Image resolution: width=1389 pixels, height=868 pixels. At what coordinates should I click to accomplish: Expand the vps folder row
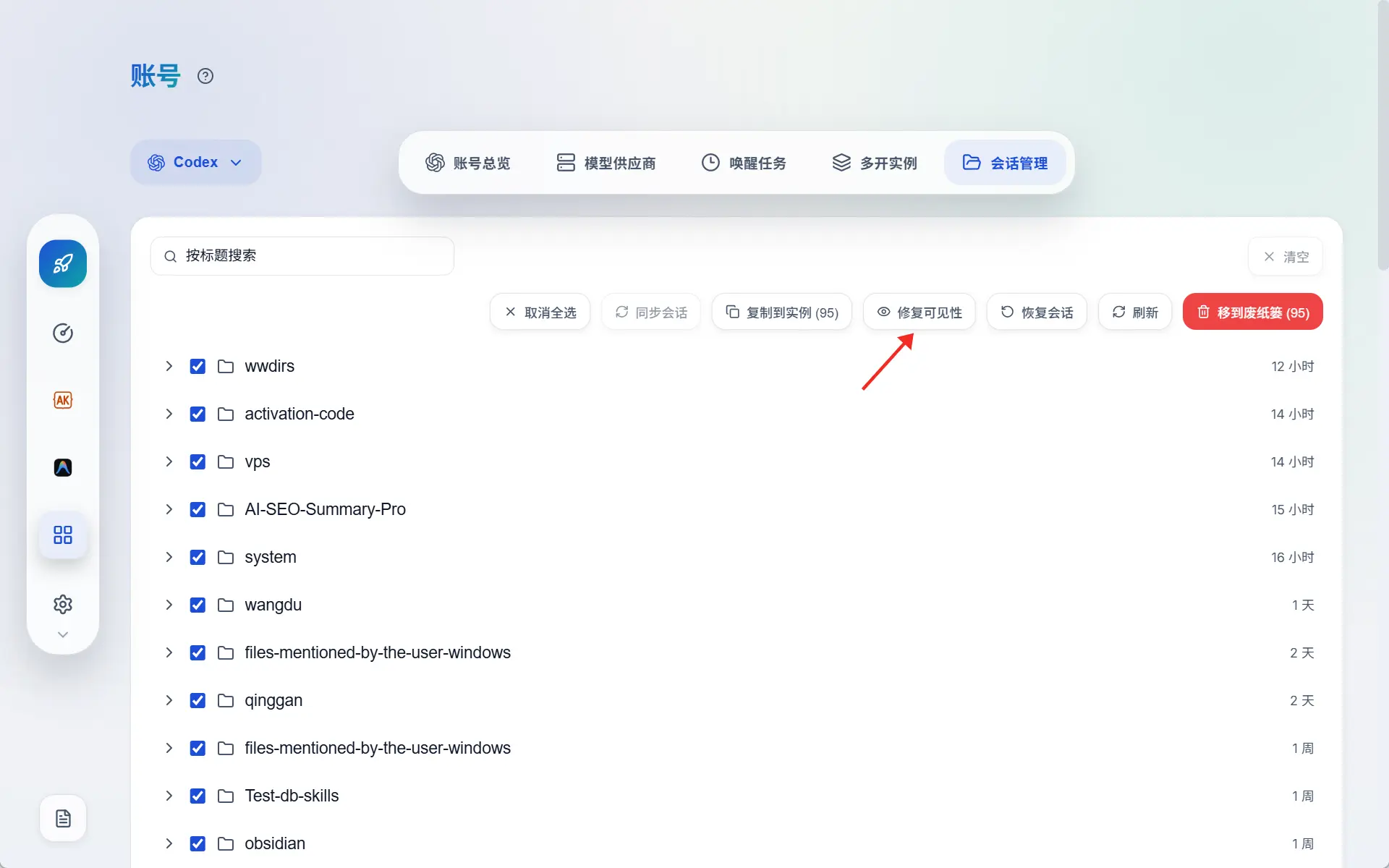pyautogui.click(x=169, y=461)
